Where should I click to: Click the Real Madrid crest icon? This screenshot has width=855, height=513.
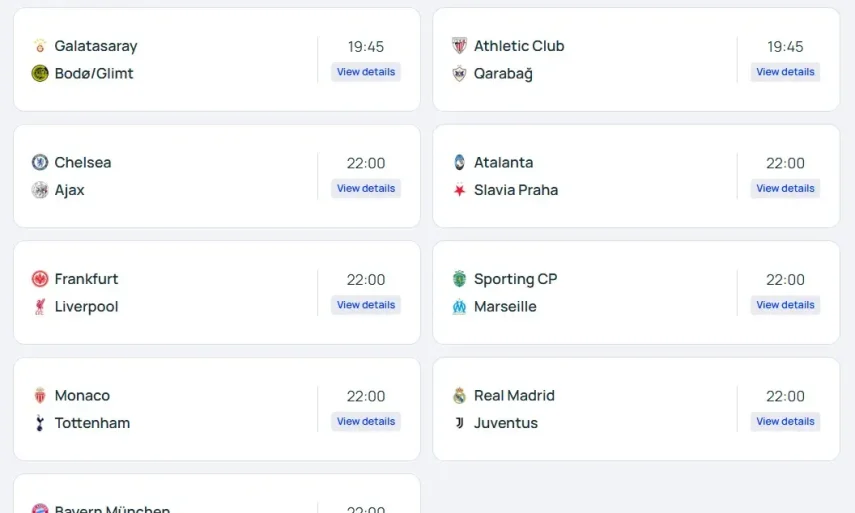459,396
